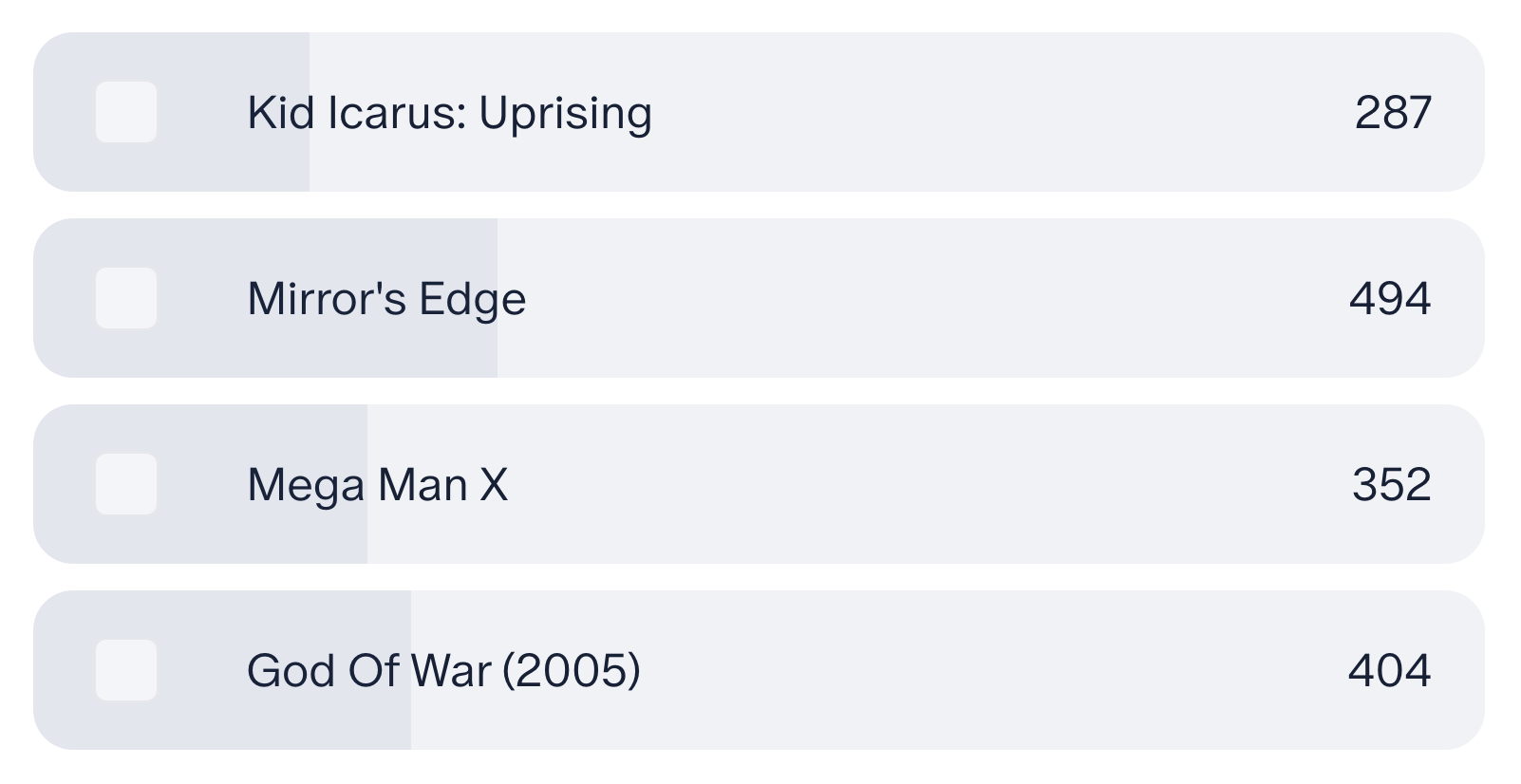Choose the Mega Man X label text
The width and height of the screenshot is (1521, 784).
[x=378, y=485]
